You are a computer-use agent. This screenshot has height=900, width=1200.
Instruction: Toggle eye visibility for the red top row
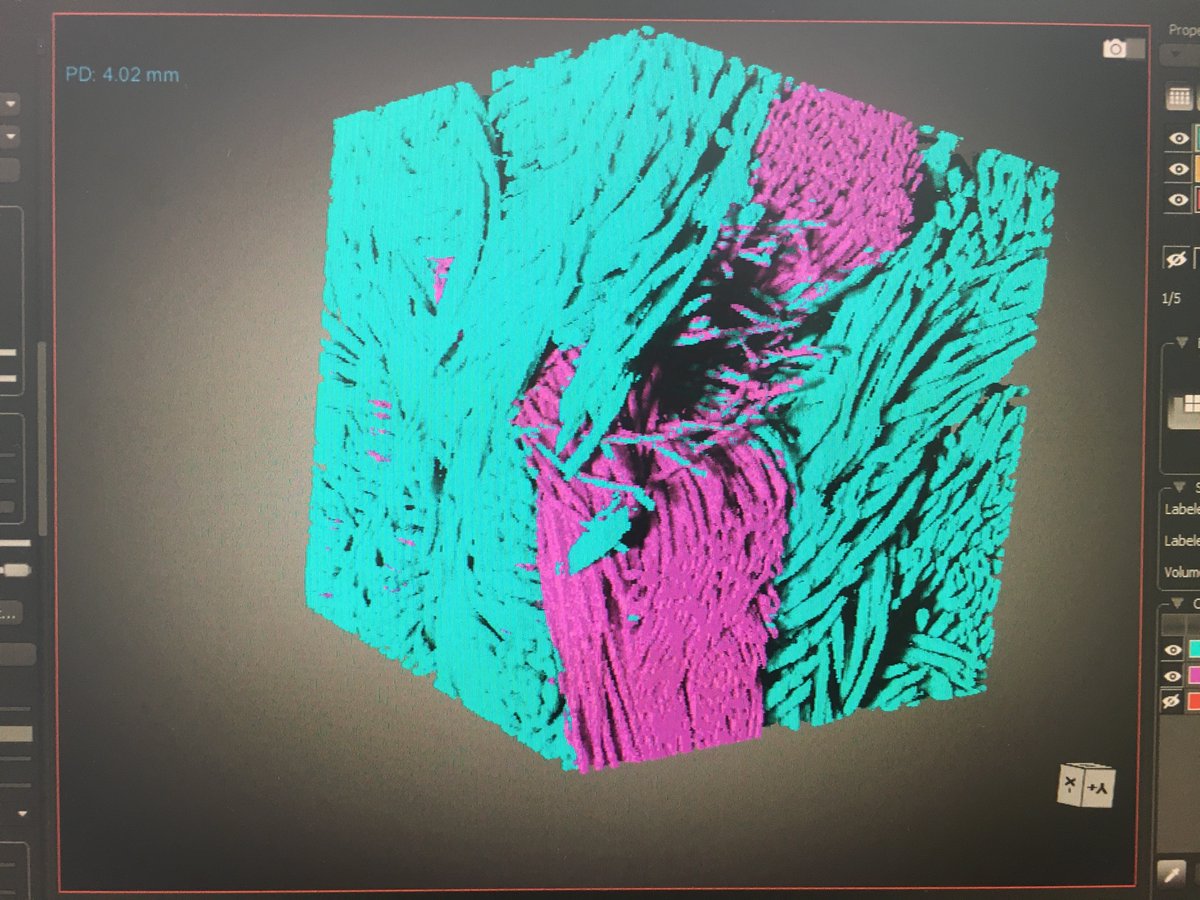[x=1179, y=200]
